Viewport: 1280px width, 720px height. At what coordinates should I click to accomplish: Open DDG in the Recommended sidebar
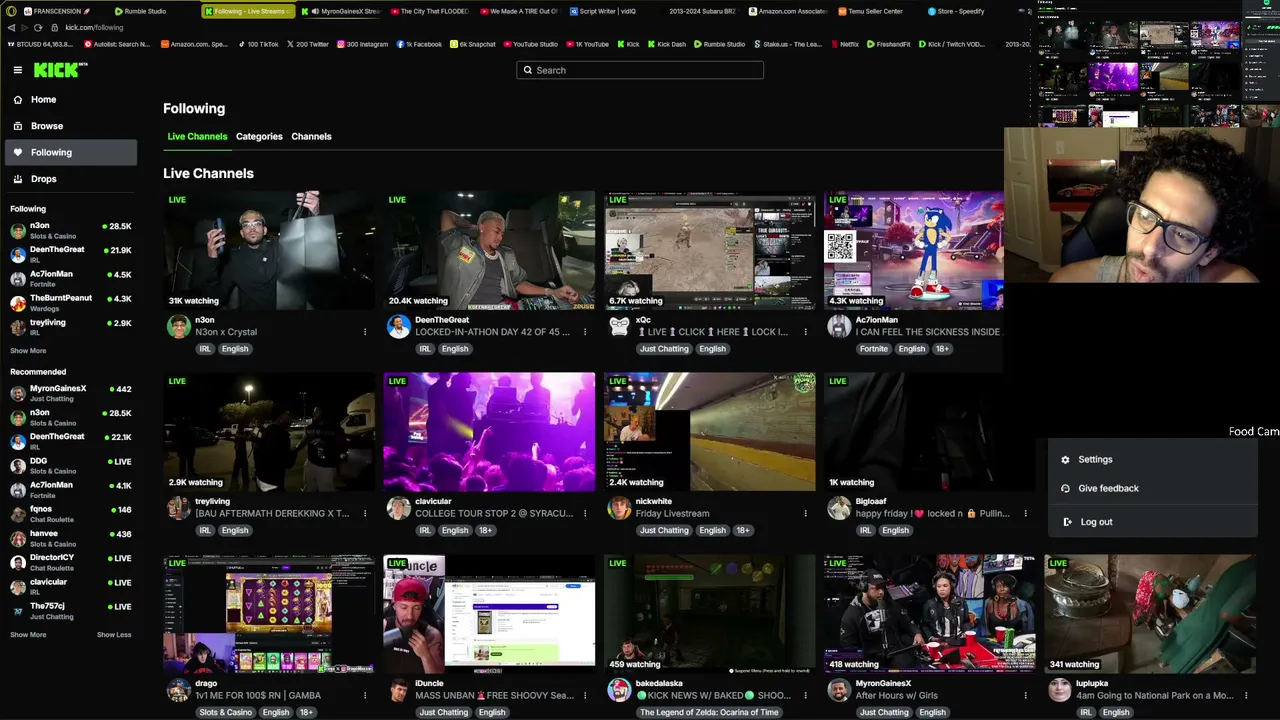pyautogui.click(x=71, y=466)
